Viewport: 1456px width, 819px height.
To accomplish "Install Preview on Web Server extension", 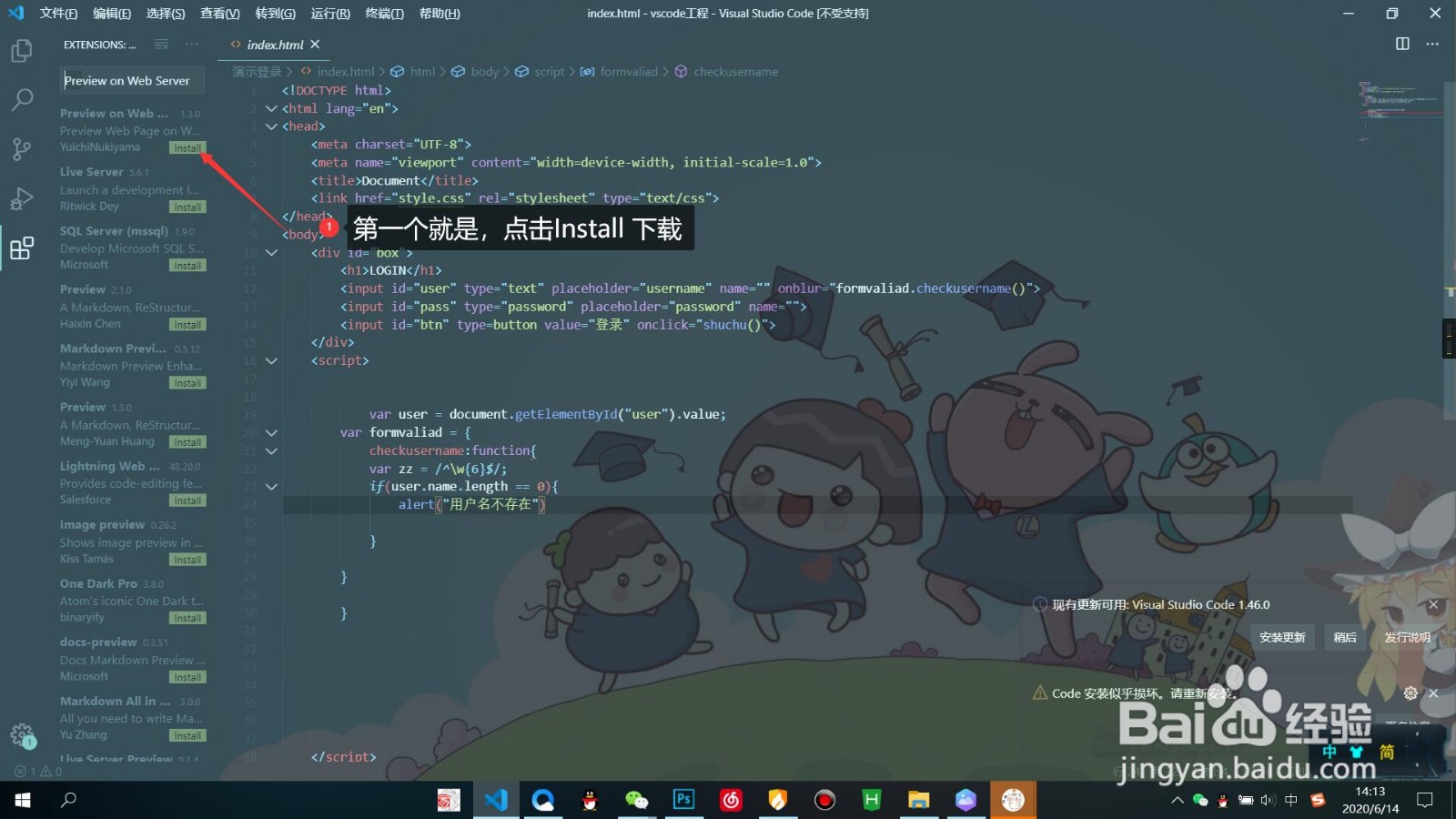I will point(187,148).
